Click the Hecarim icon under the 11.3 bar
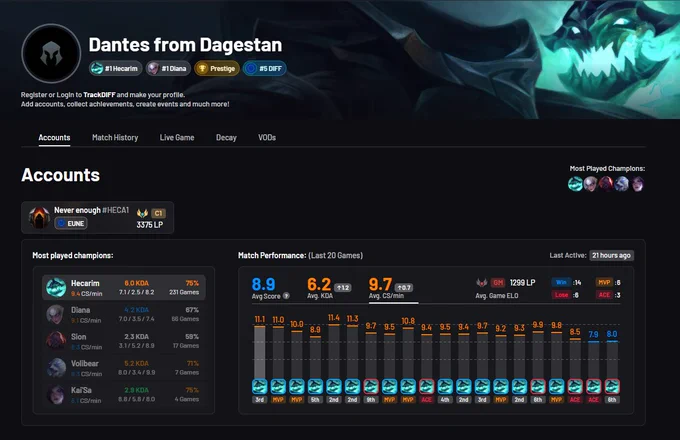Viewport: 680px width, 440px height. click(x=352, y=386)
